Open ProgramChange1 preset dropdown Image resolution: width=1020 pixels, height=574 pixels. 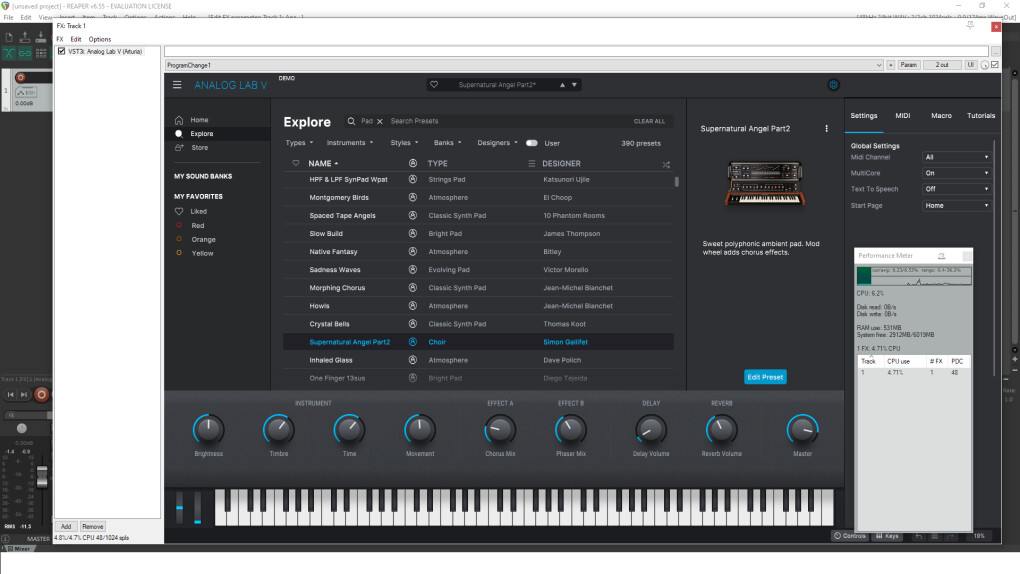tap(524, 65)
